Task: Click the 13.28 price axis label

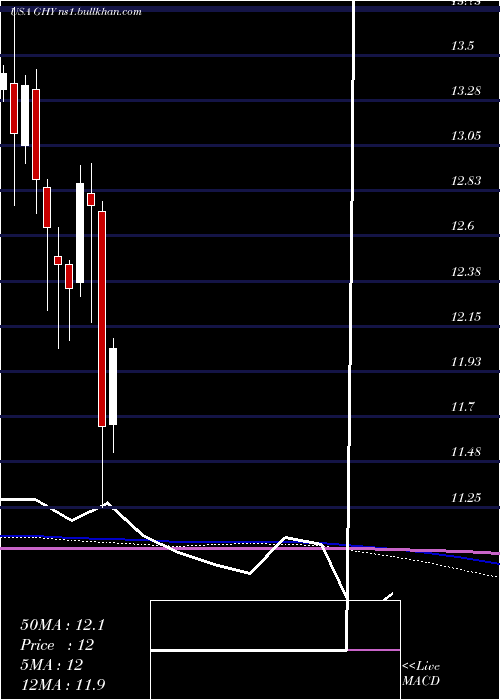Action: 466,91
